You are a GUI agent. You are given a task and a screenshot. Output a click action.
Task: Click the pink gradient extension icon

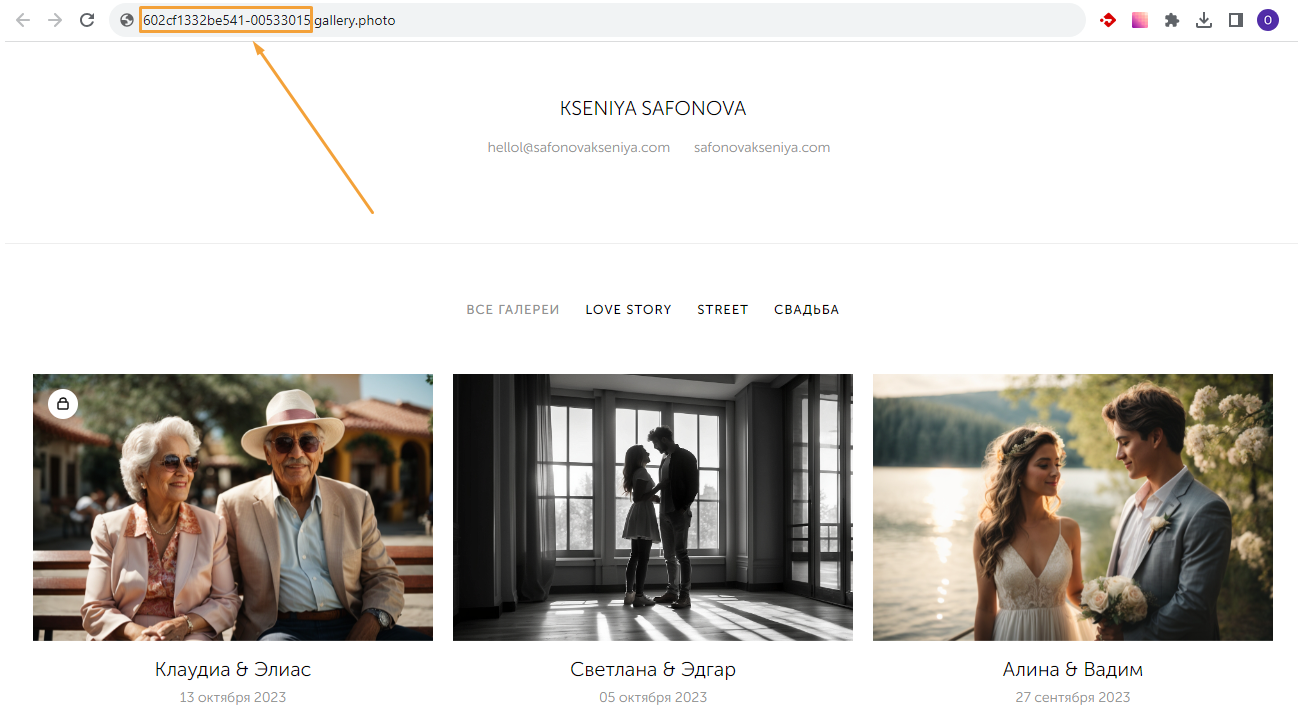tap(1140, 20)
